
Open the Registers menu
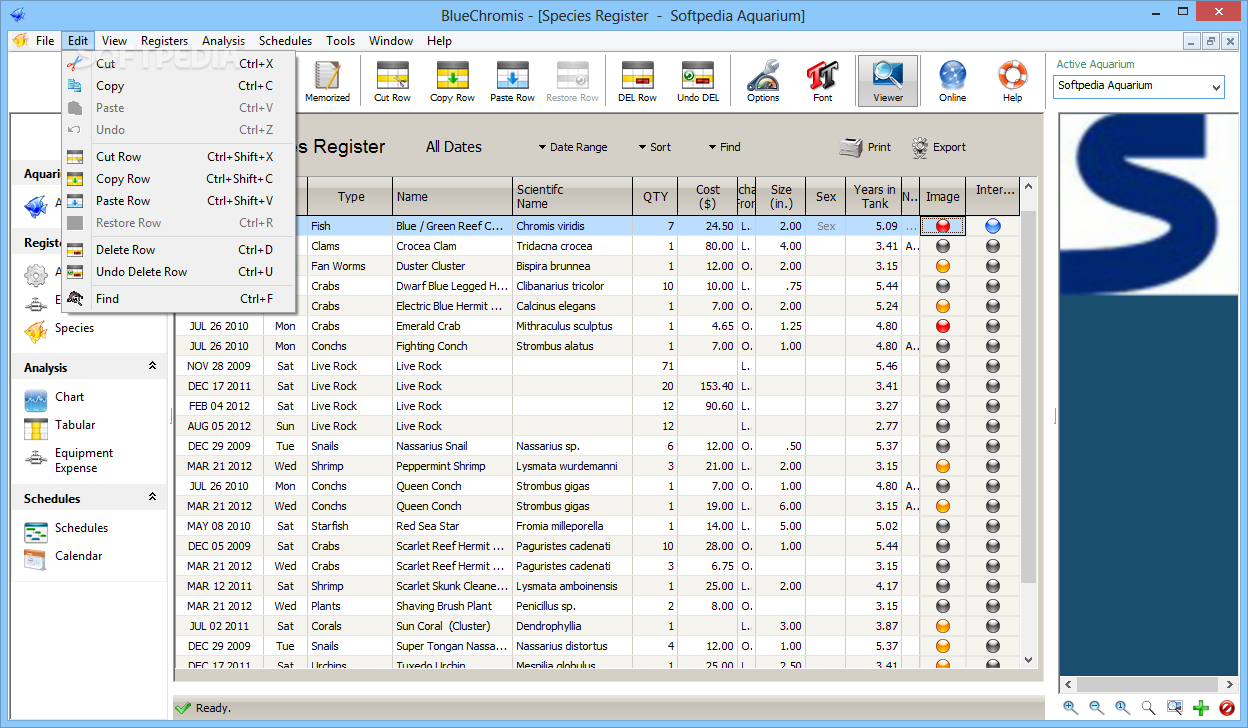tap(164, 41)
